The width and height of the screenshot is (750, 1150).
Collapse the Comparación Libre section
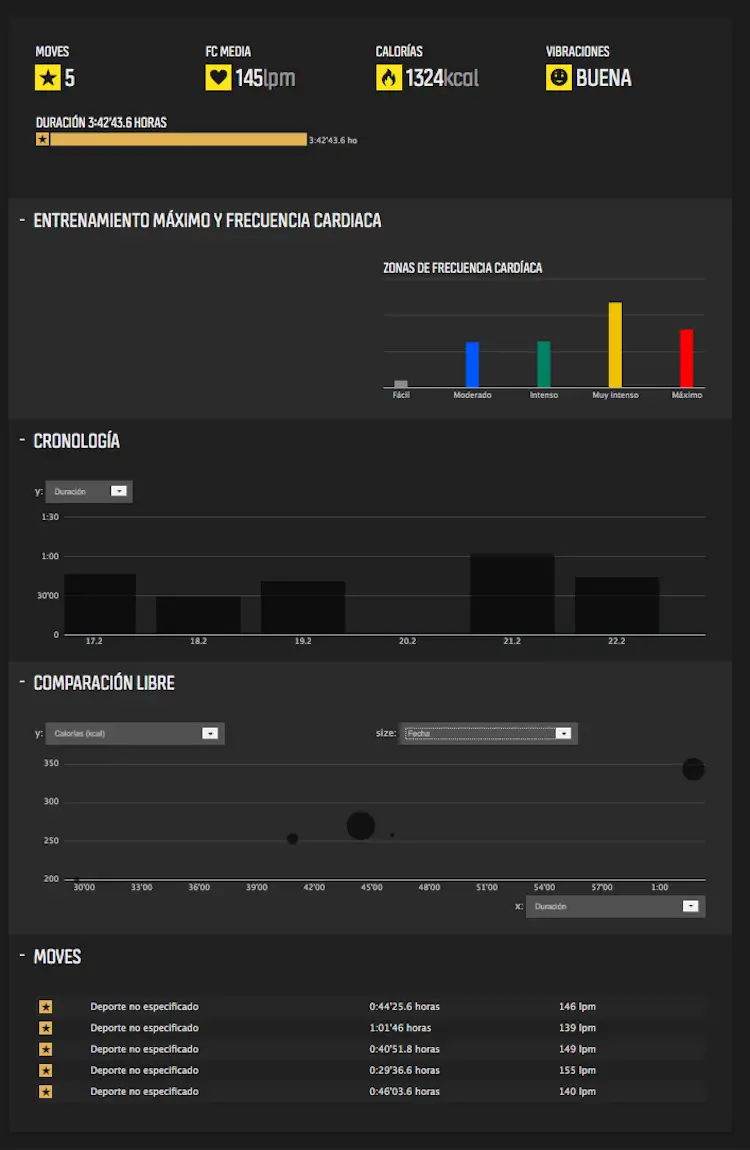[22, 682]
